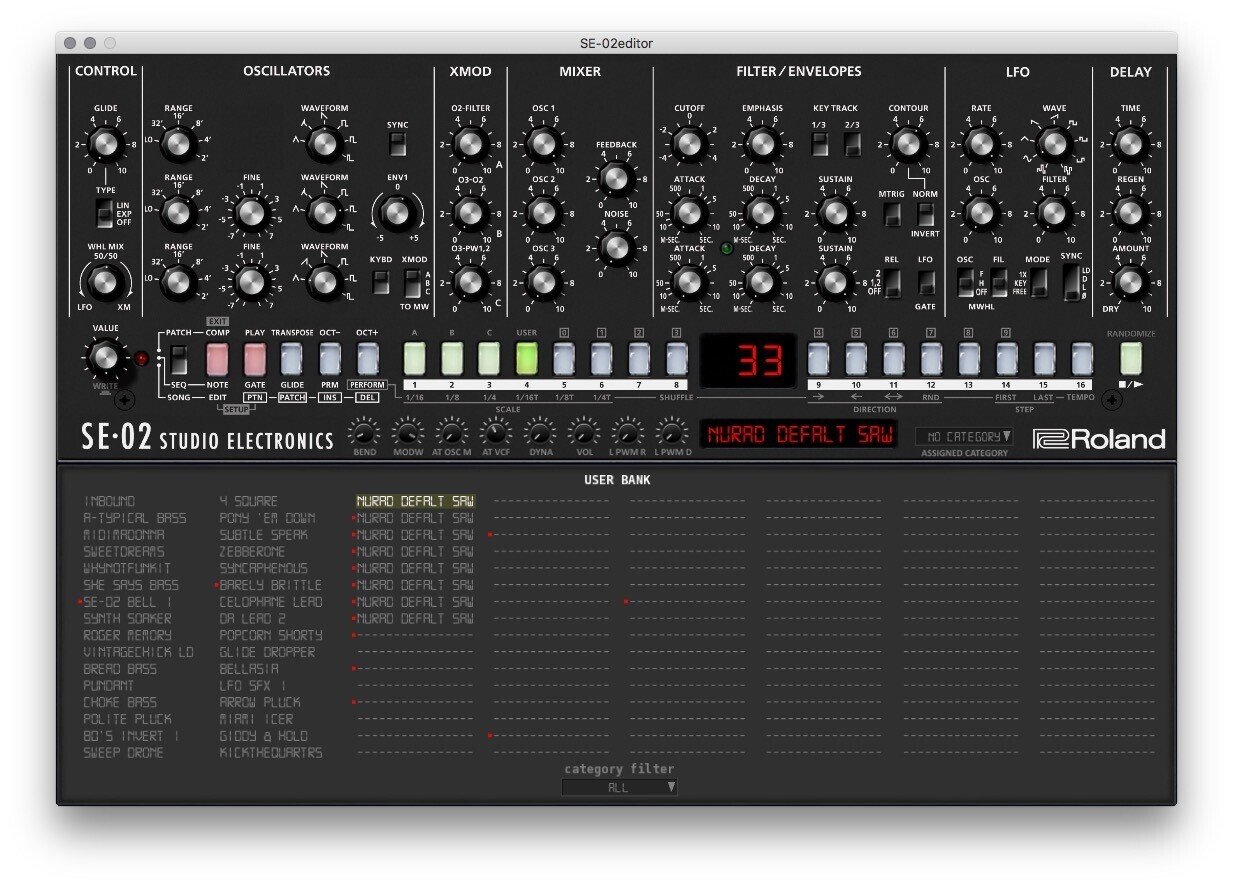Click the L PWM D knob
This screenshot has height=886, width=1233.
pyautogui.click(x=670, y=434)
